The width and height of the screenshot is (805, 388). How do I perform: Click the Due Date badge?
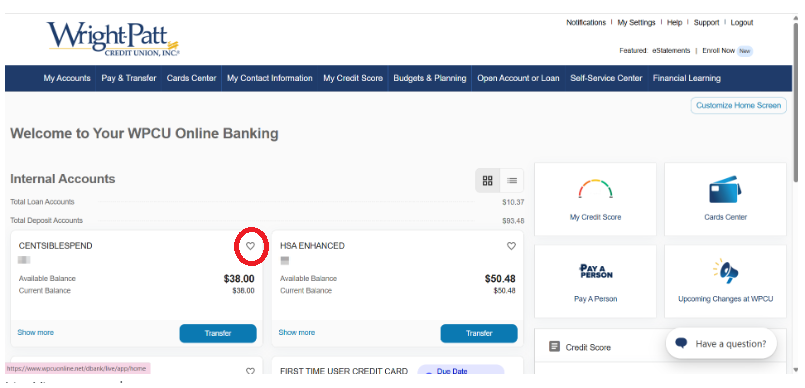[x=461, y=371]
